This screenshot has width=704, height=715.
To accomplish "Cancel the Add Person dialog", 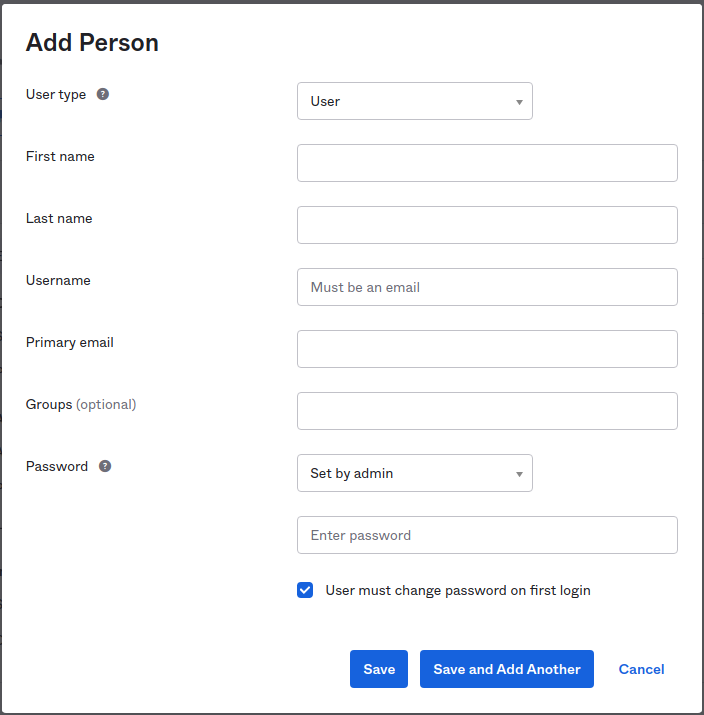I will [x=641, y=669].
